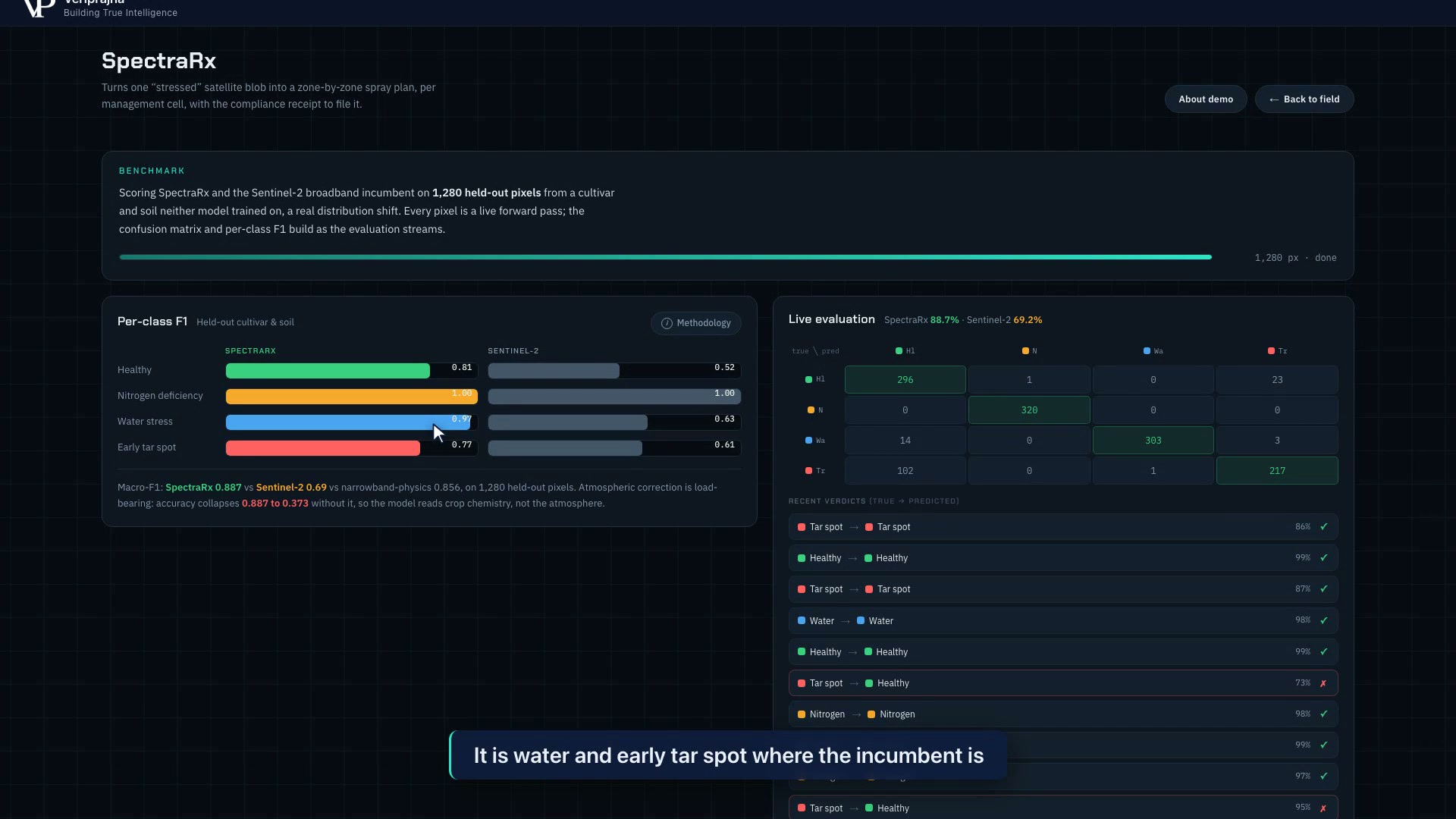The height and width of the screenshot is (819, 1456).
Task: Select the Water to Water verdict row
Action: tap(1063, 620)
